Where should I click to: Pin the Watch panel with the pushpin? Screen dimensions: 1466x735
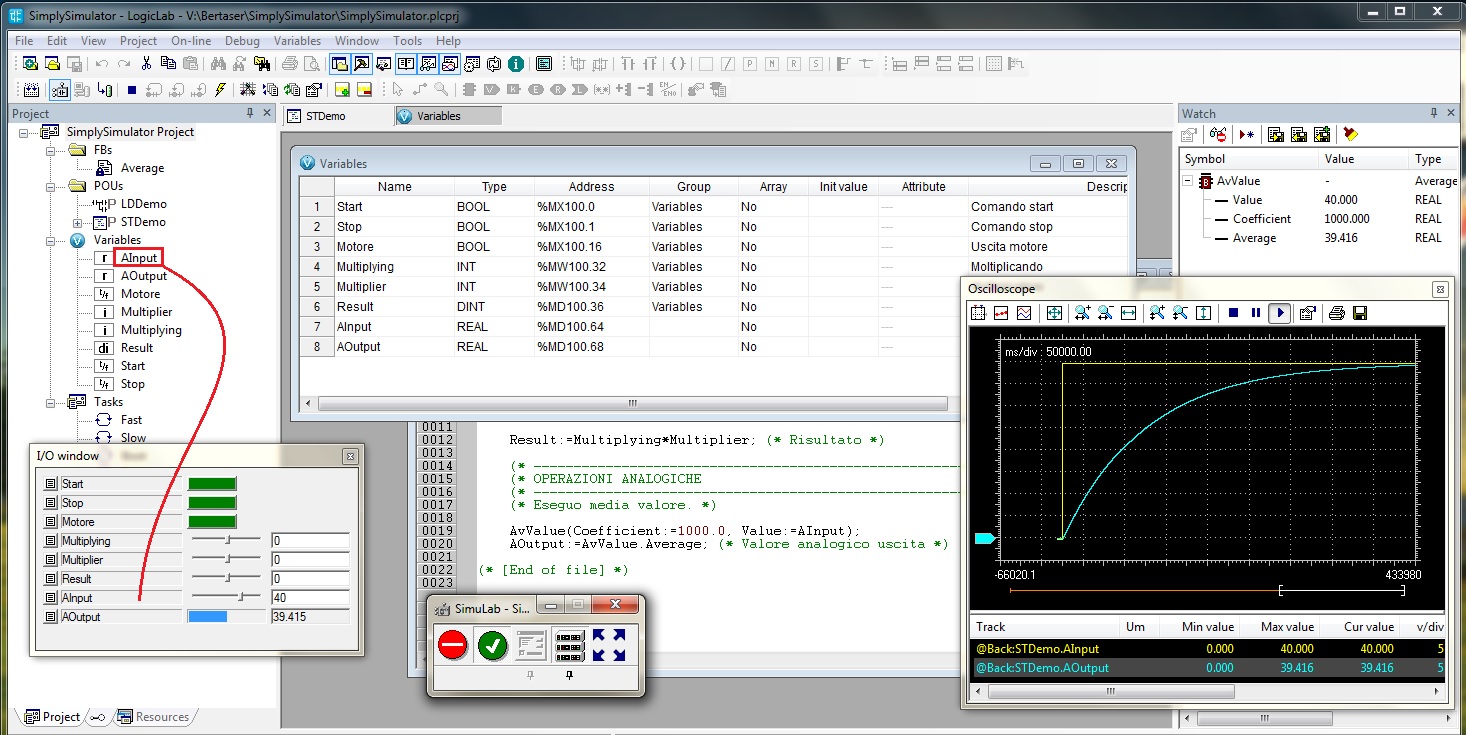coord(1434,113)
